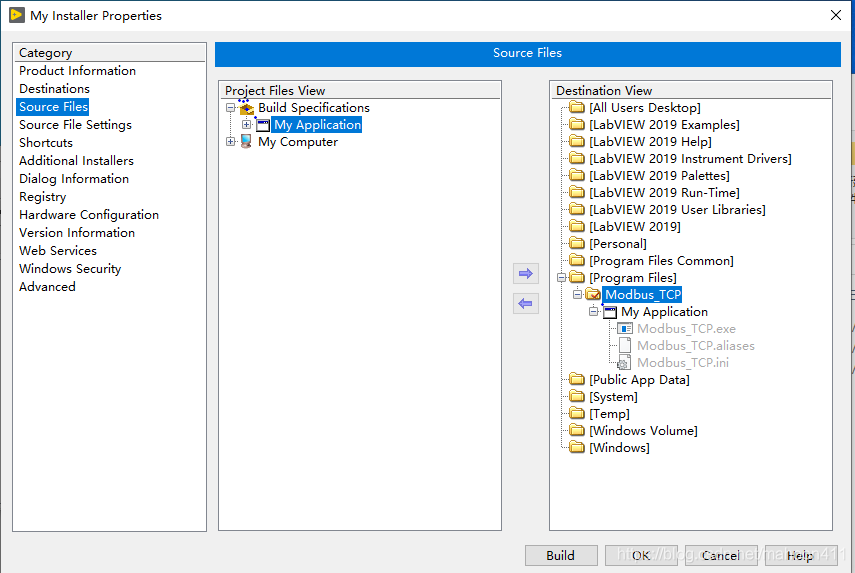Image resolution: width=855 pixels, height=573 pixels.
Task: Select the Modbus_TCP.aliases file name
Action: click(696, 346)
